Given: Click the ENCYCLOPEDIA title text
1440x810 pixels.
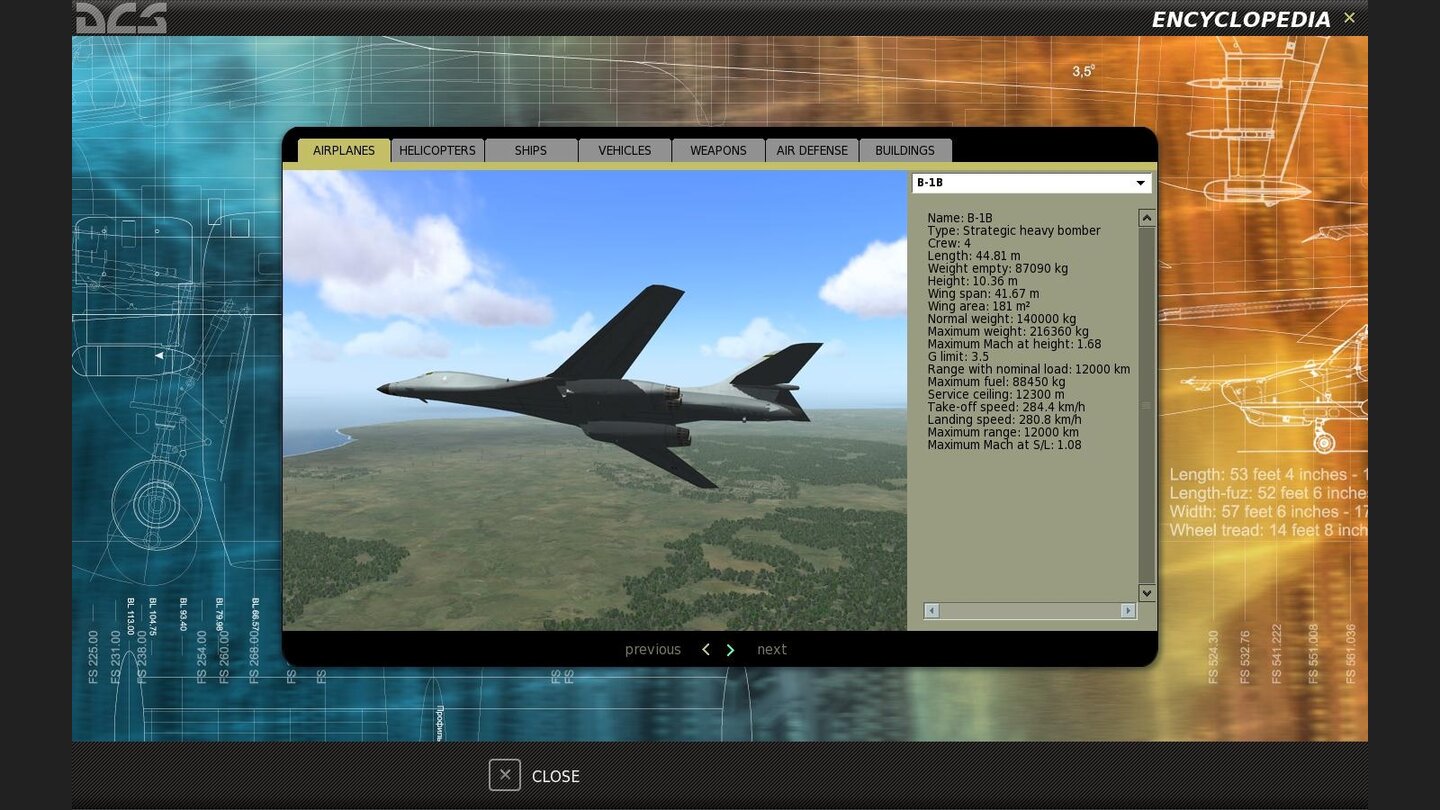Looking at the screenshot, I should 1241,19.
